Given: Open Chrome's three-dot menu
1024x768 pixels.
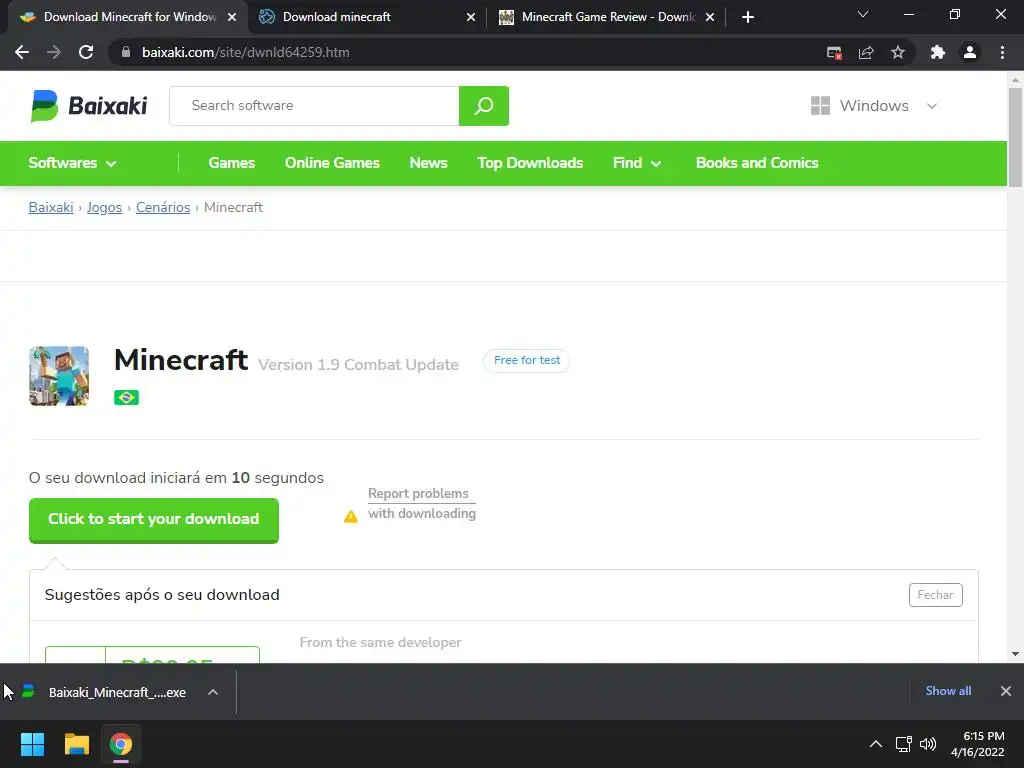Looking at the screenshot, I should [x=1002, y=52].
